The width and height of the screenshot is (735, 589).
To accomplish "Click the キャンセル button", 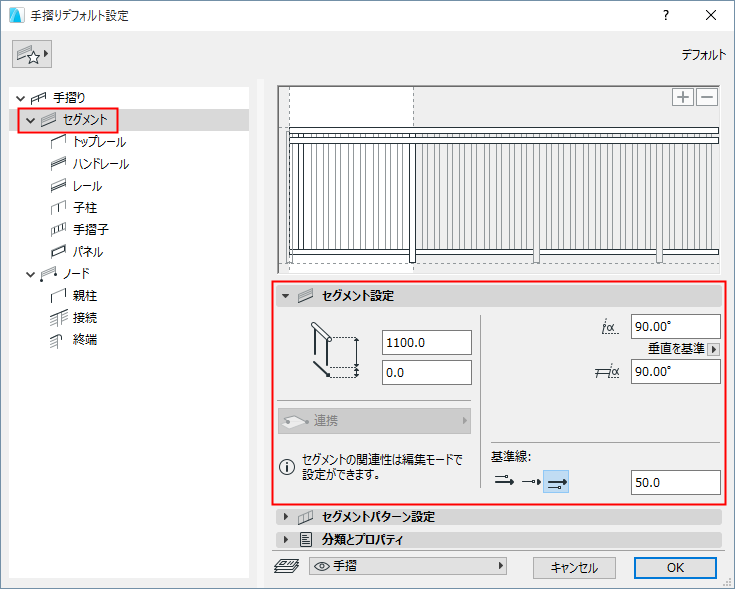I will 574,568.
